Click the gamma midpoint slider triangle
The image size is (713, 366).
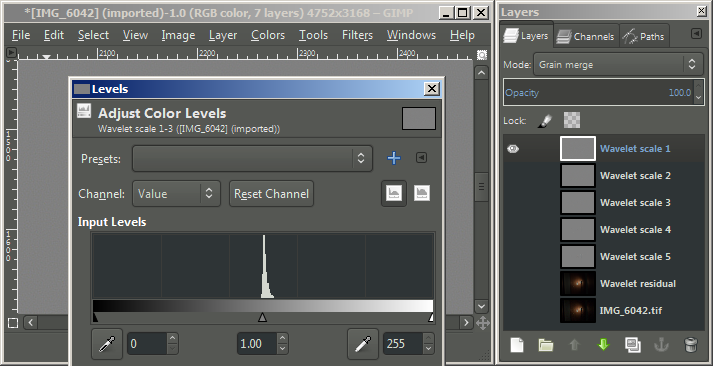[262, 317]
